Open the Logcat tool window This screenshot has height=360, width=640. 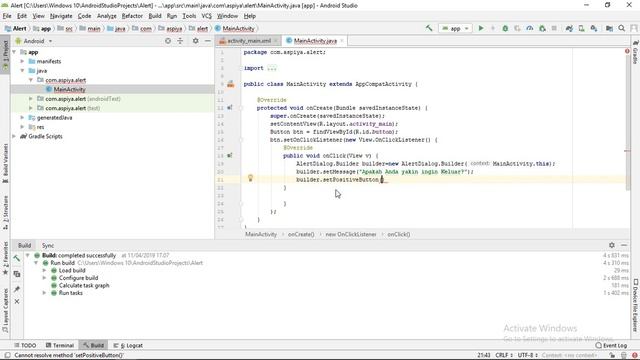click(x=128, y=345)
